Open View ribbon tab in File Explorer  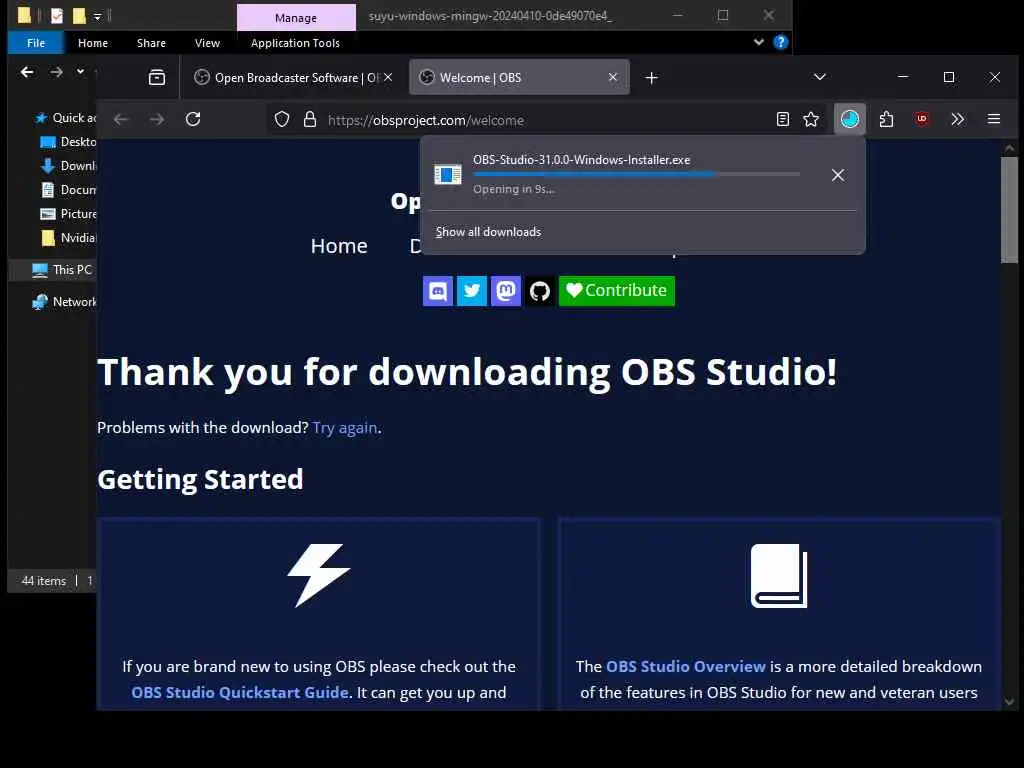point(207,43)
